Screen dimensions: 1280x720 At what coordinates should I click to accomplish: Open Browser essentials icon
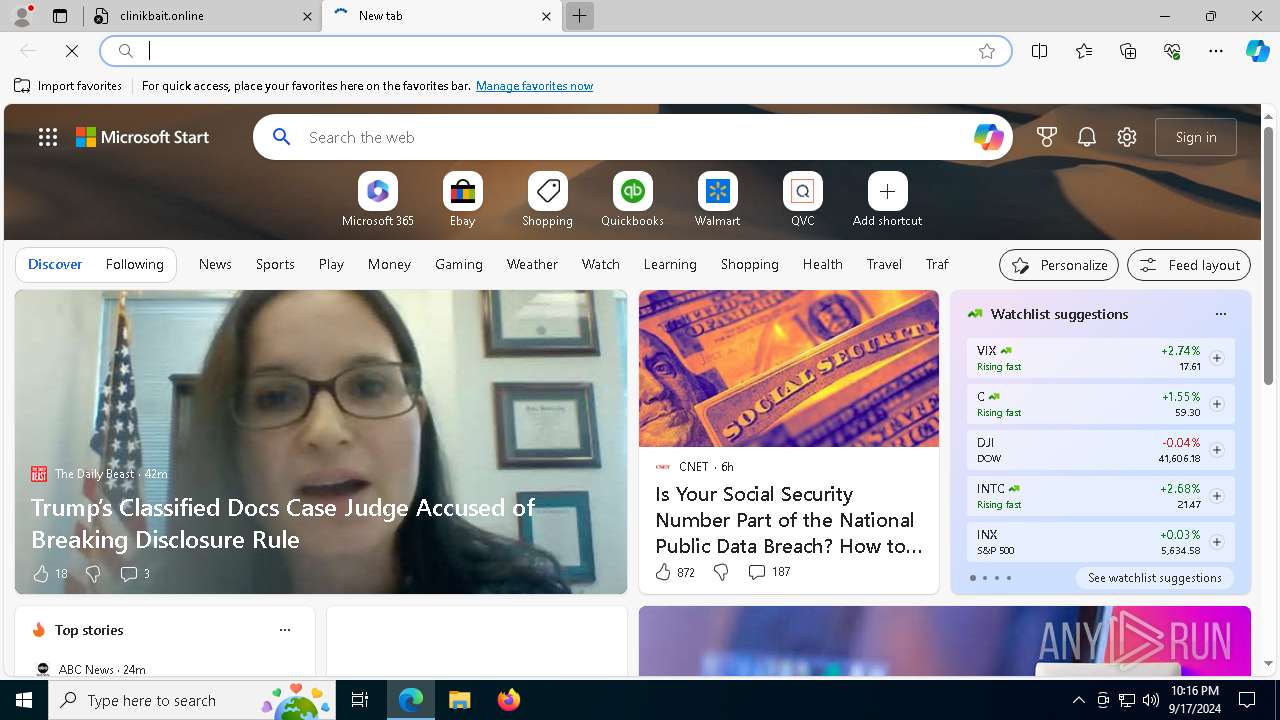tap(1172, 51)
